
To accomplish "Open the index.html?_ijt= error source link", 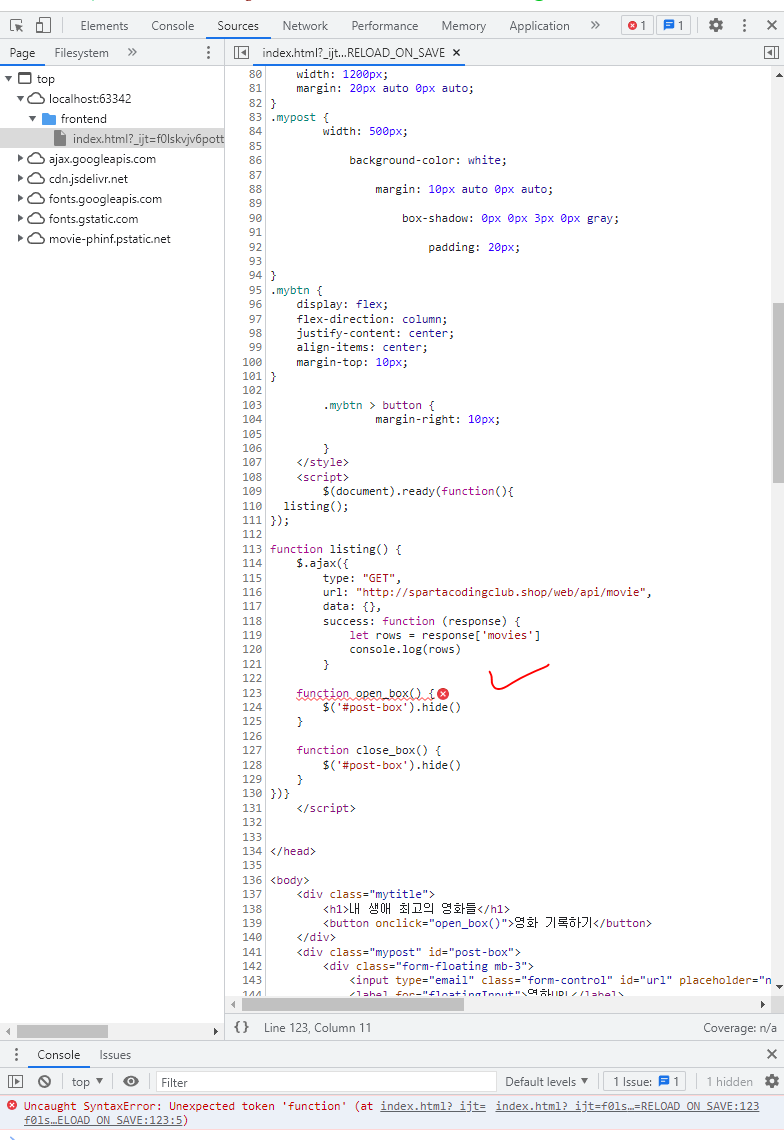I will [433, 1106].
